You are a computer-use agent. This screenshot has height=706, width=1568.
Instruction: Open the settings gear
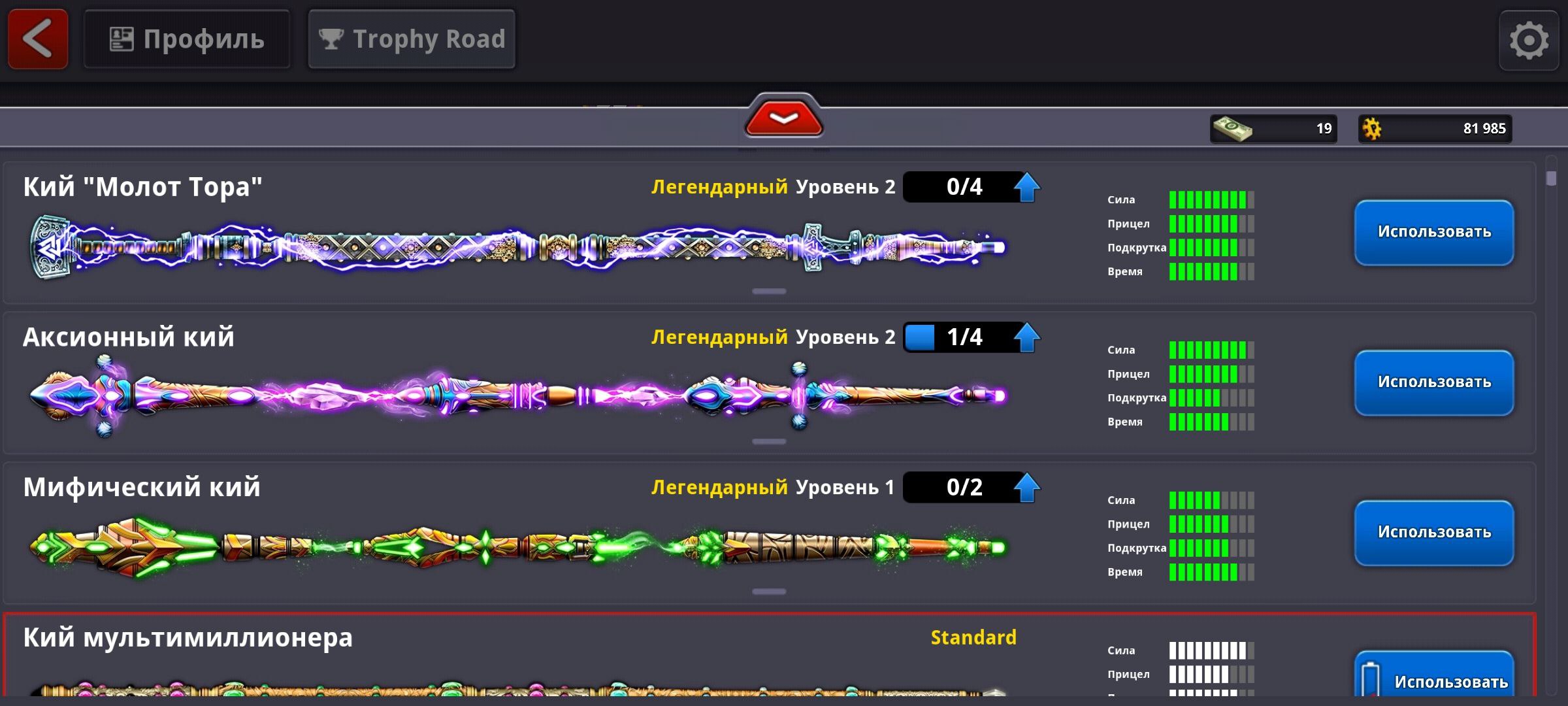[x=1529, y=41]
